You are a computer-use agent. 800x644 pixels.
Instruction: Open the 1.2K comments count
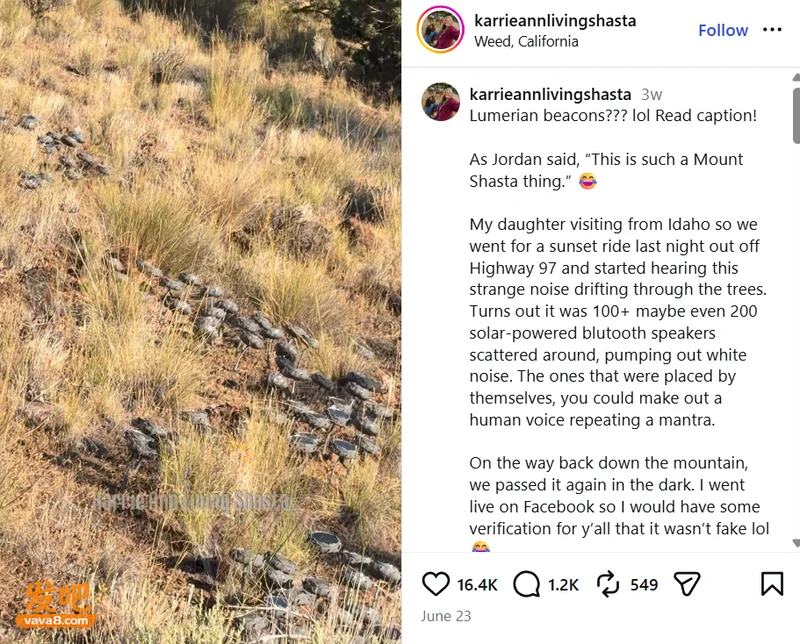563,584
